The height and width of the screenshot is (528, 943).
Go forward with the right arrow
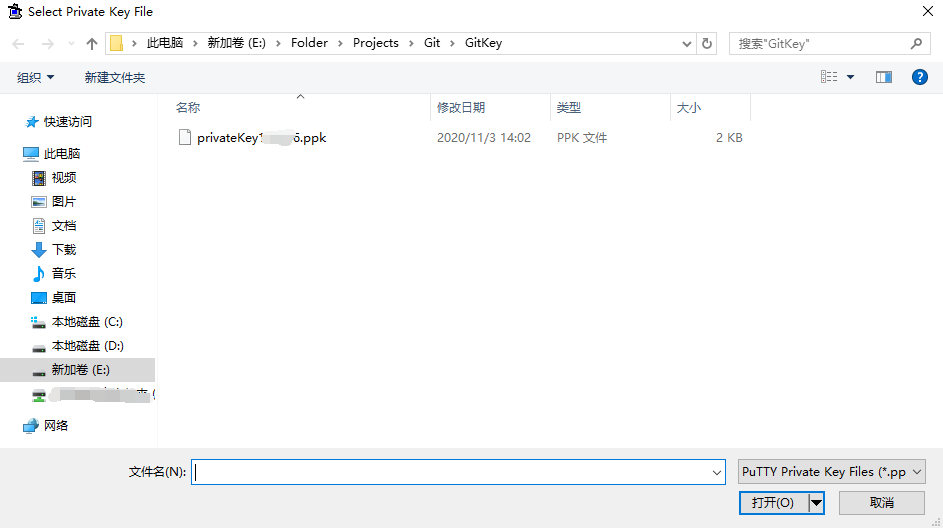tap(48, 43)
